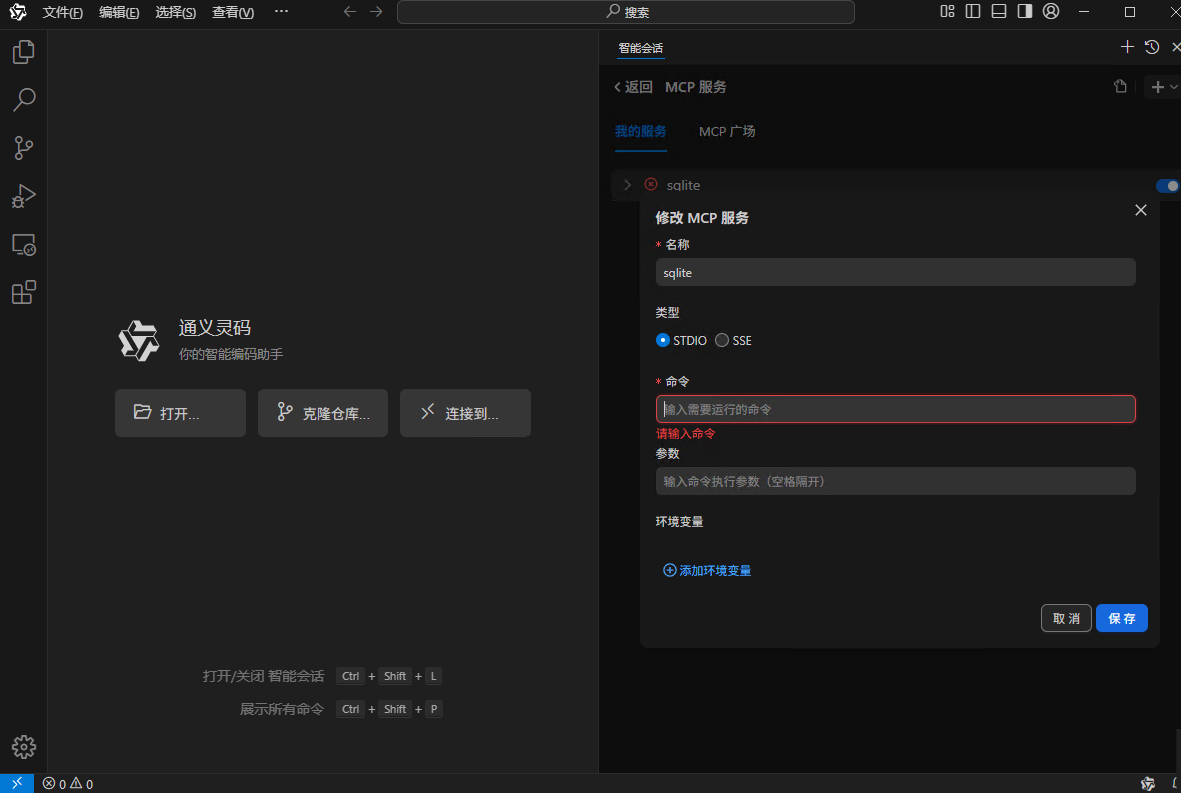1181x793 pixels.
Task: Click the 取消 button
Action: coord(1066,618)
